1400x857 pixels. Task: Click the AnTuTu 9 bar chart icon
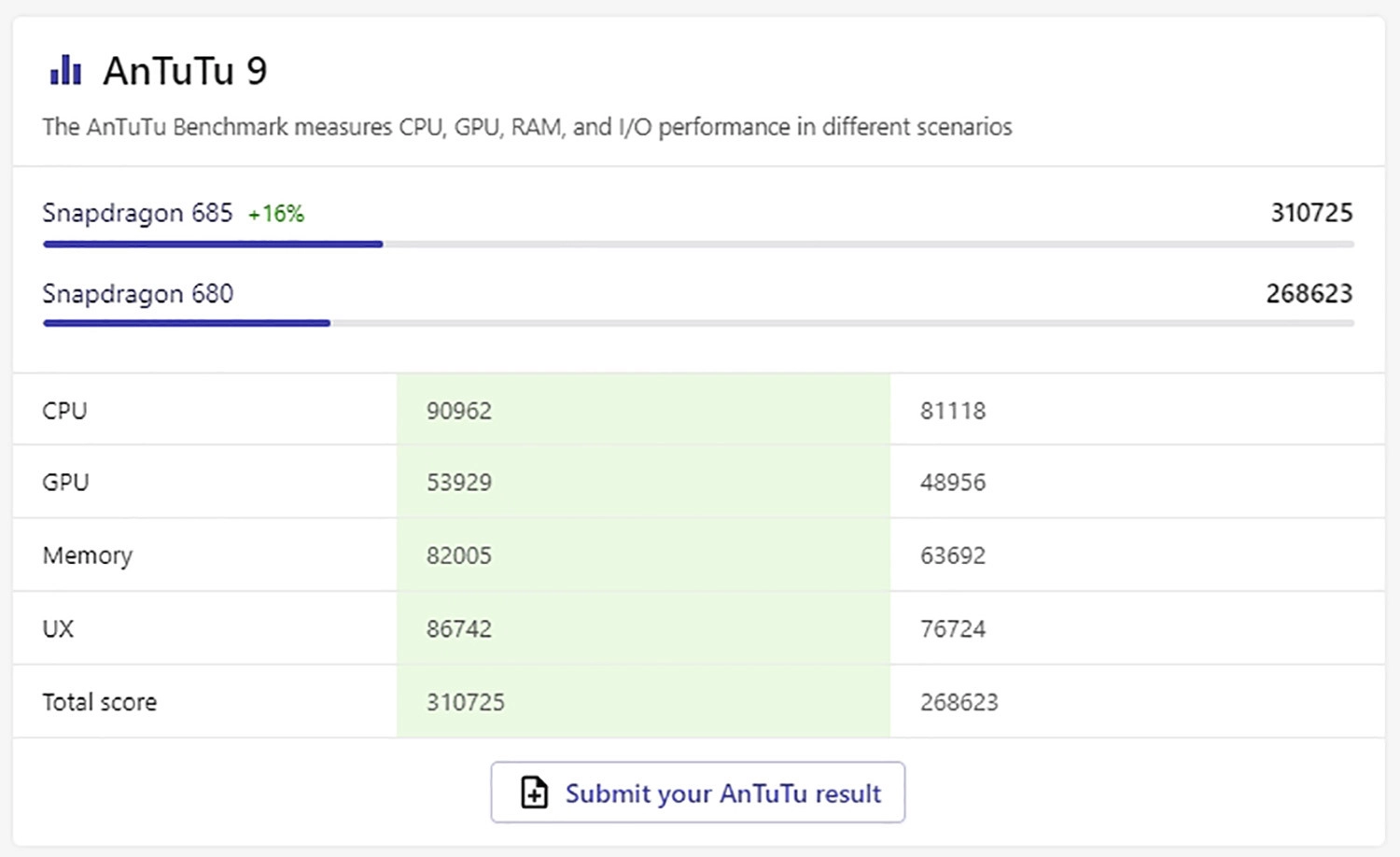(65, 70)
